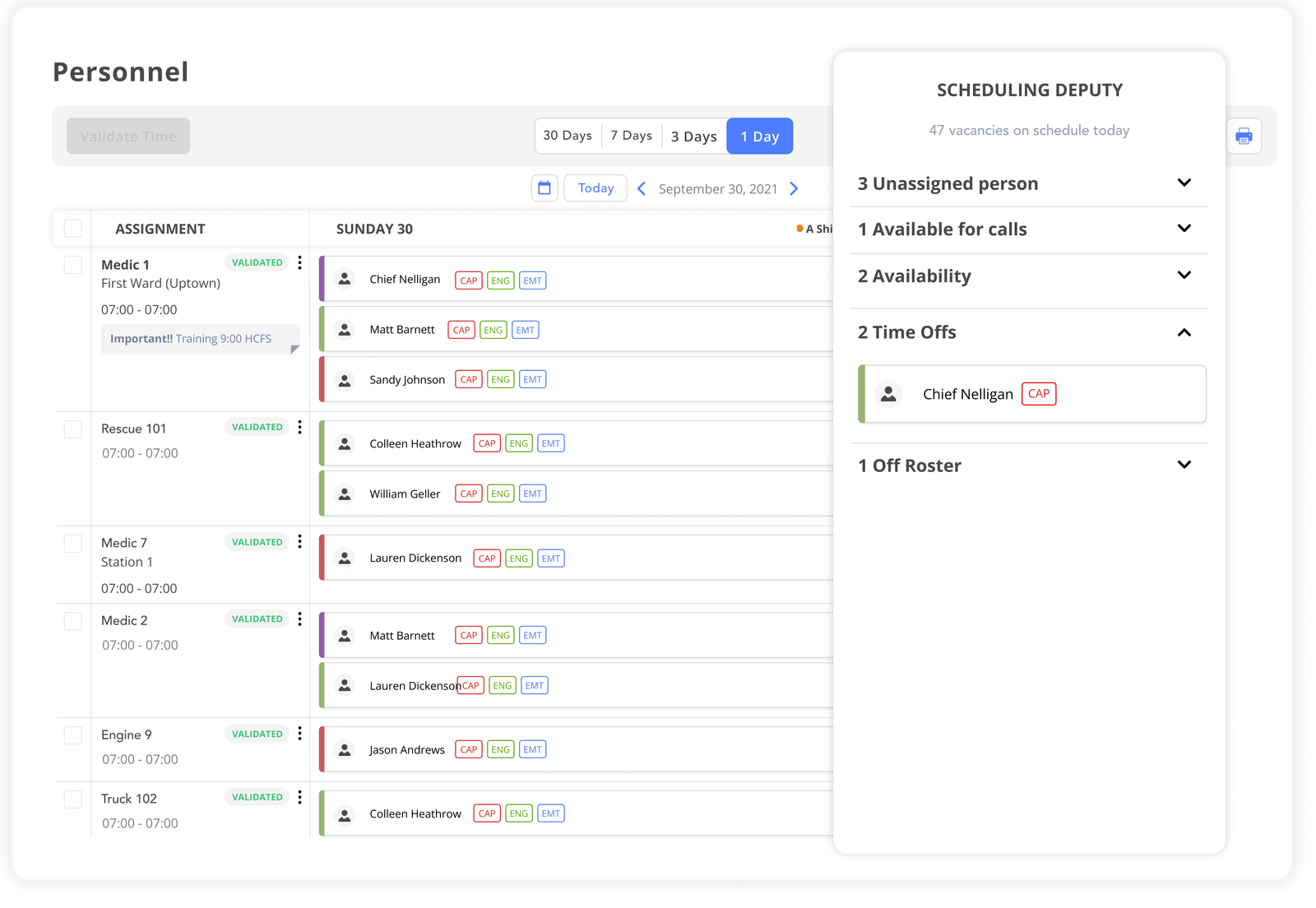Open the options menu for Truck 102
The width and height of the screenshot is (1316, 908).
pyautogui.click(x=299, y=797)
